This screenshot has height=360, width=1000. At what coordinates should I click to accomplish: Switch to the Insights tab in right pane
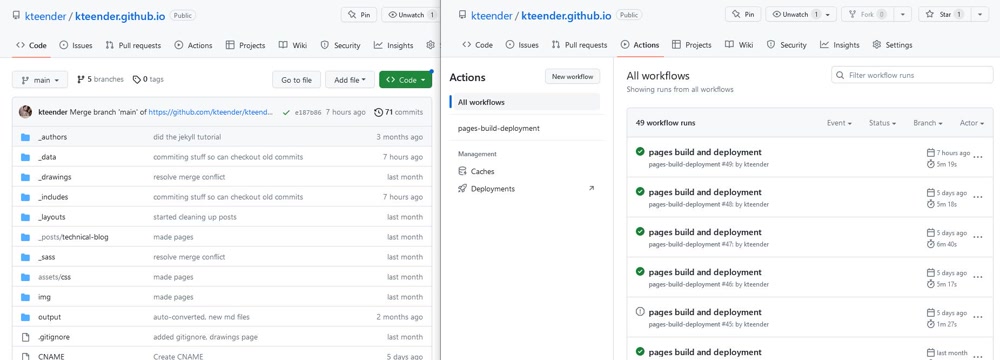pos(839,45)
